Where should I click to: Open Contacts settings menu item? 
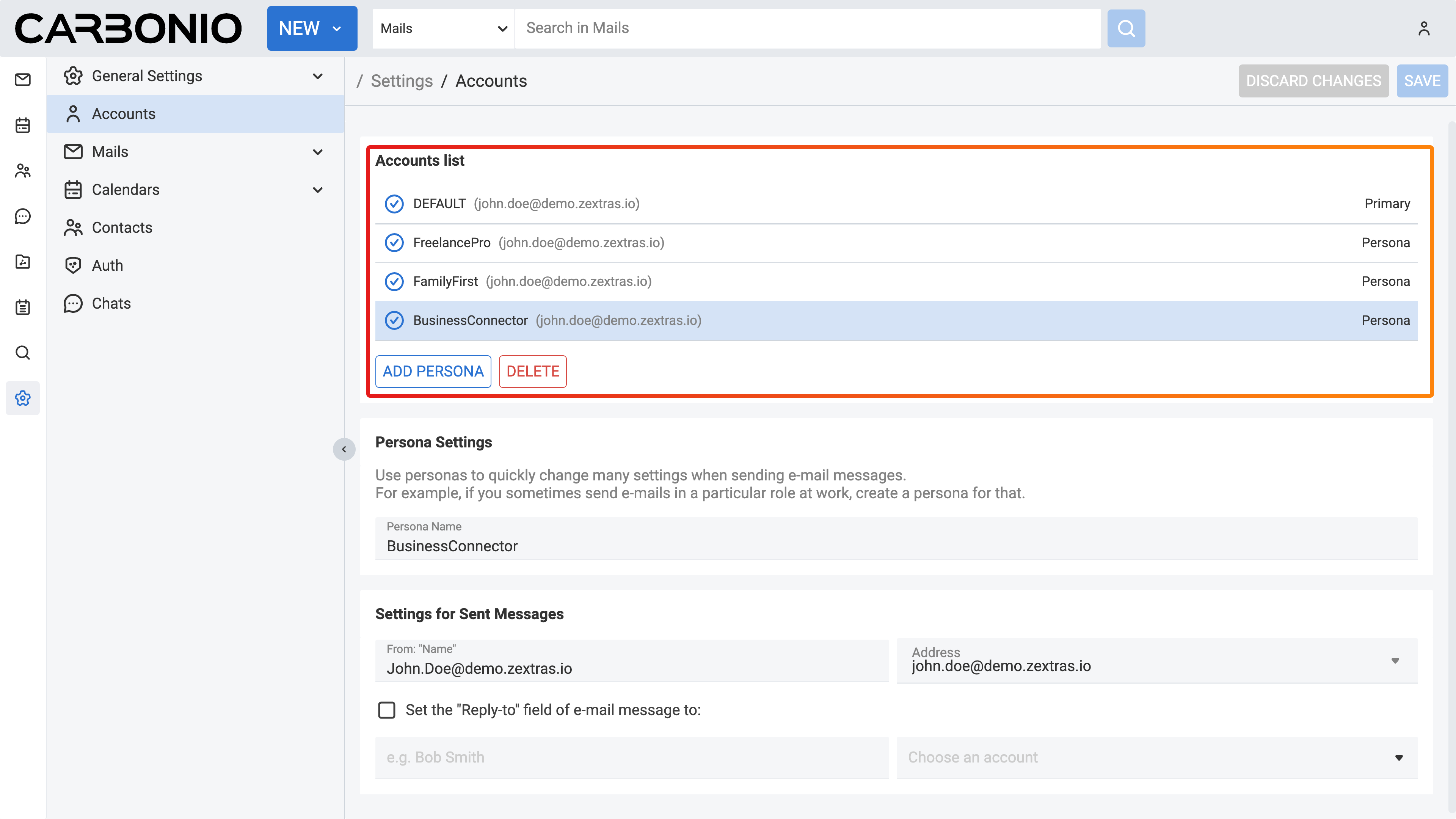pyautogui.click(x=122, y=227)
